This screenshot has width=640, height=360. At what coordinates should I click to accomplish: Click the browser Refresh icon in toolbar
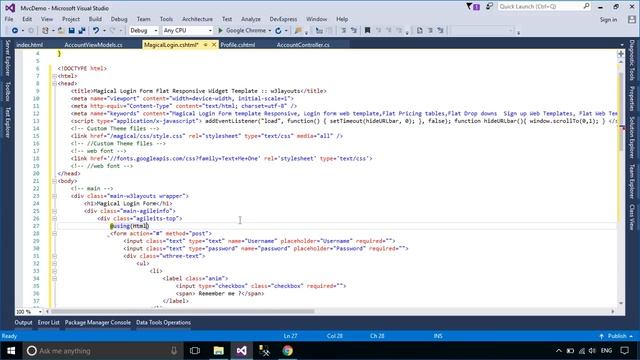coord(278,31)
